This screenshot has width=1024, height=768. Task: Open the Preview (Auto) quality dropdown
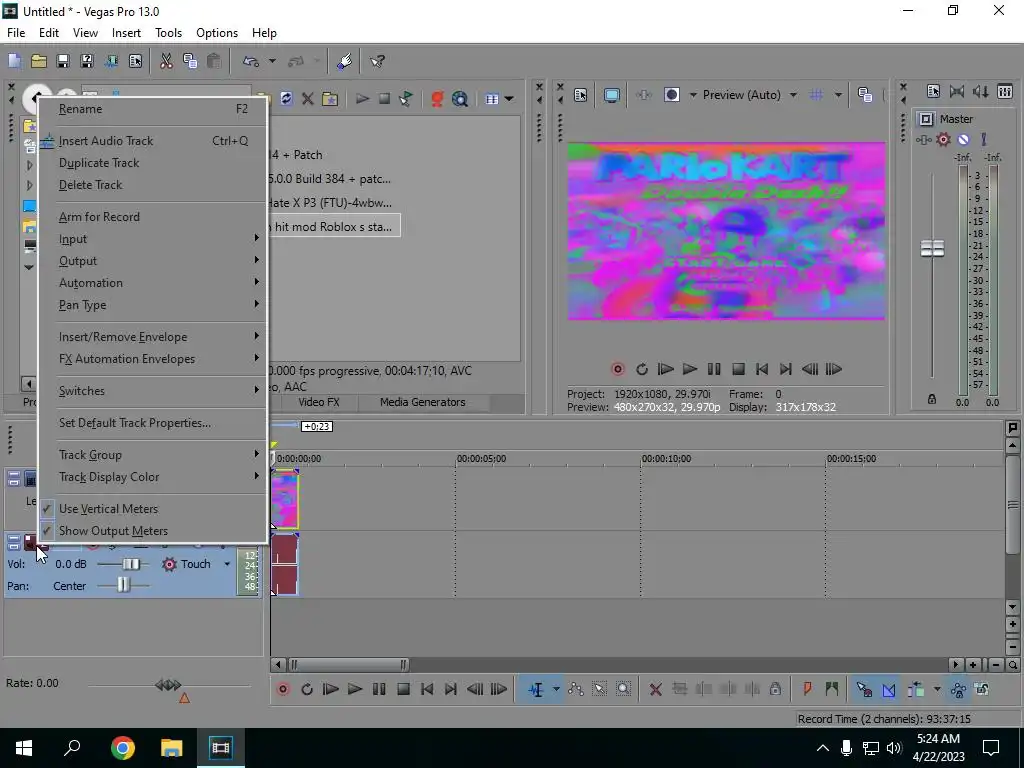point(793,95)
